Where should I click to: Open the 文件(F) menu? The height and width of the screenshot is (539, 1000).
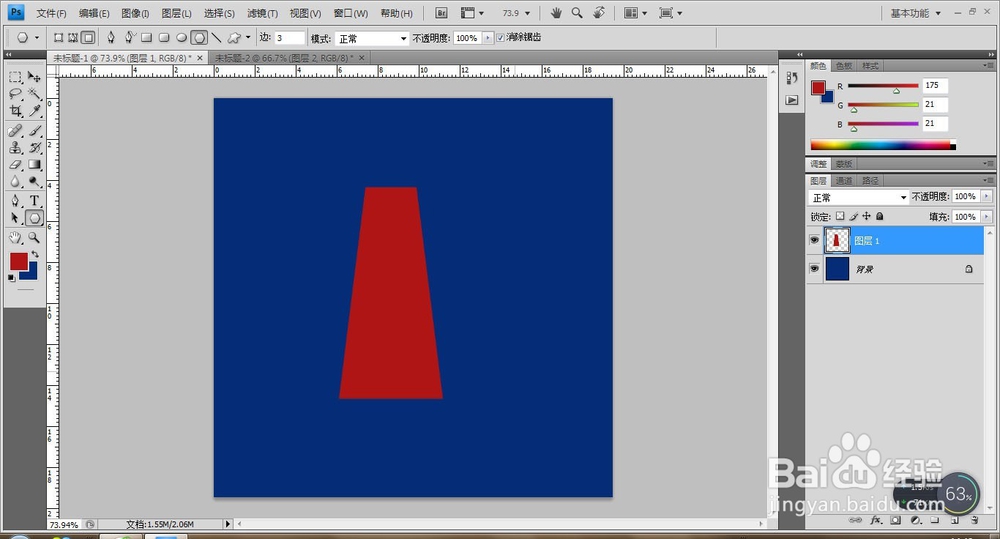coord(51,13)
